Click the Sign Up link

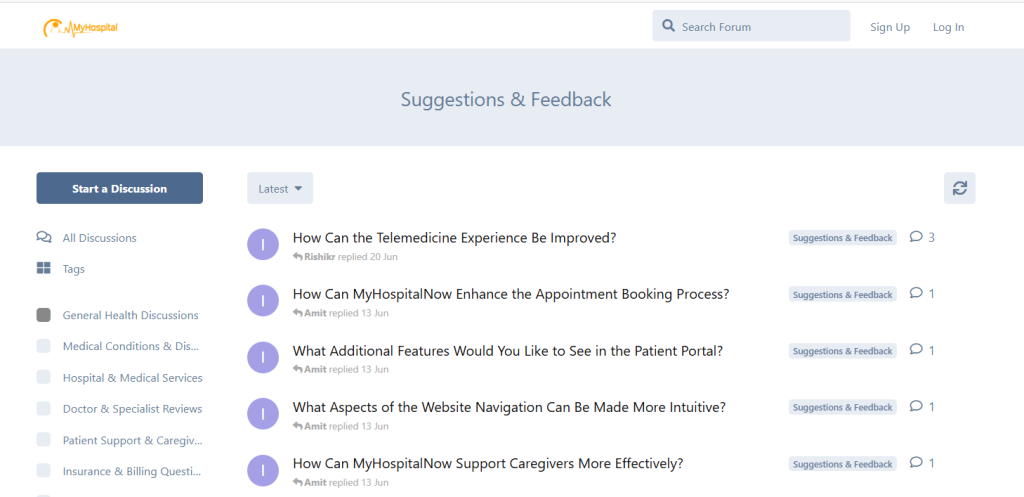(x=889, y=27)
